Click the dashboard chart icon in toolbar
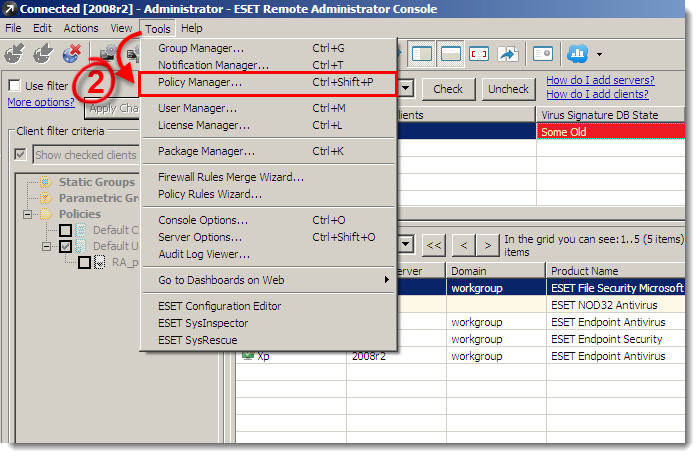Viewport: 700px width, 458px height. pyautogui.click(x=577, y=53)
